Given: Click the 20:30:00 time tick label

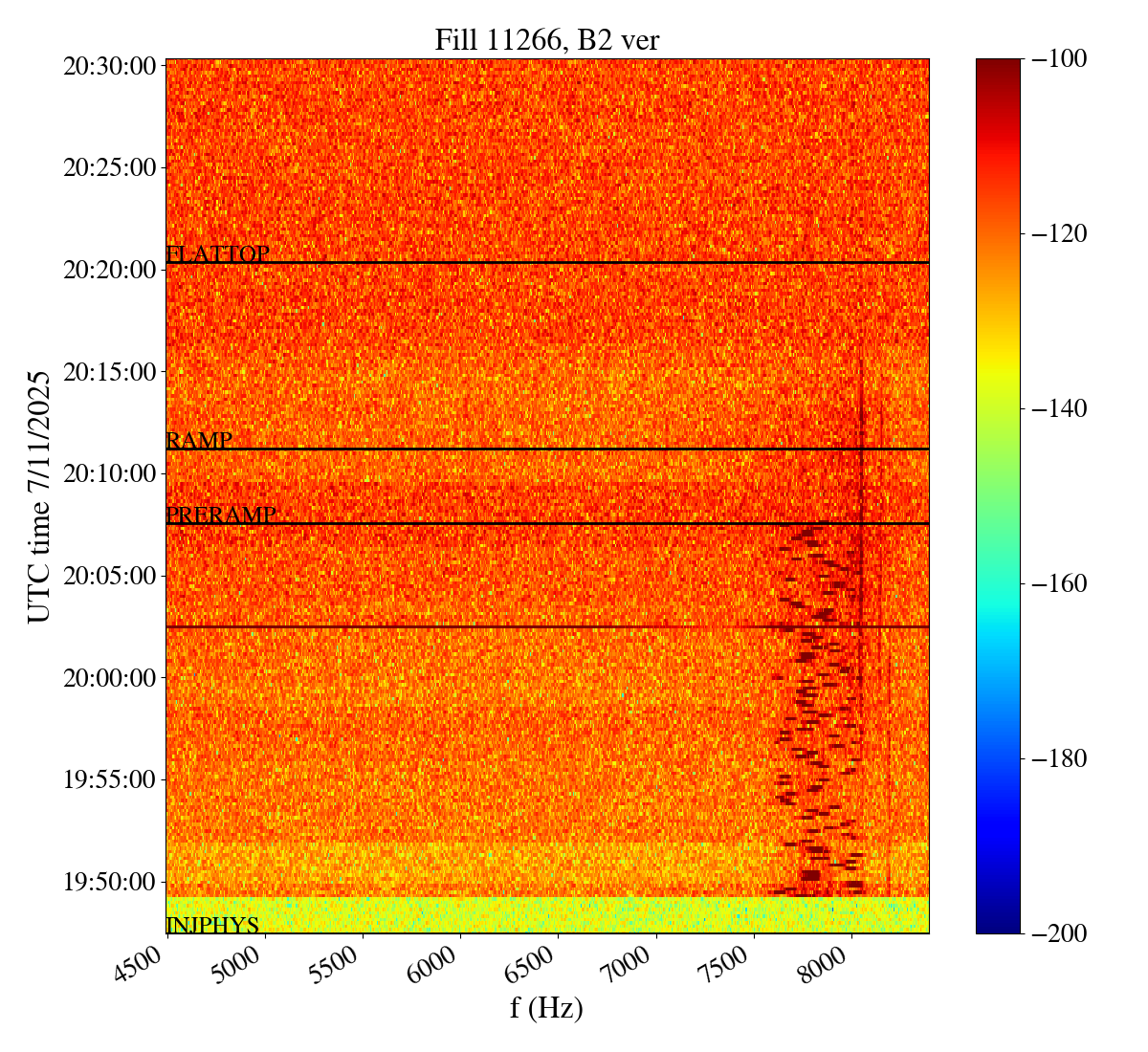Looking at the screenshot, I should click(x=109, y=66).
